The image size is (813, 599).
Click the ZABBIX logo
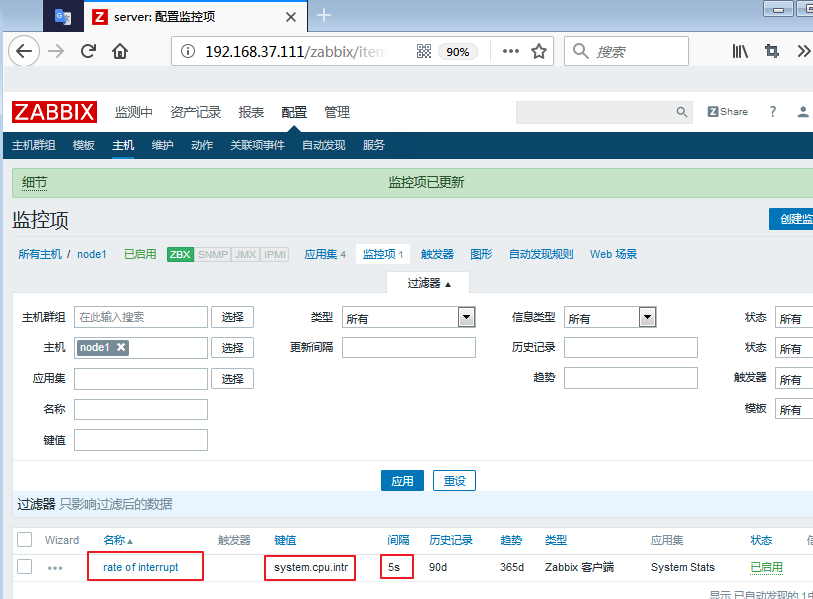tap(54, 112)
